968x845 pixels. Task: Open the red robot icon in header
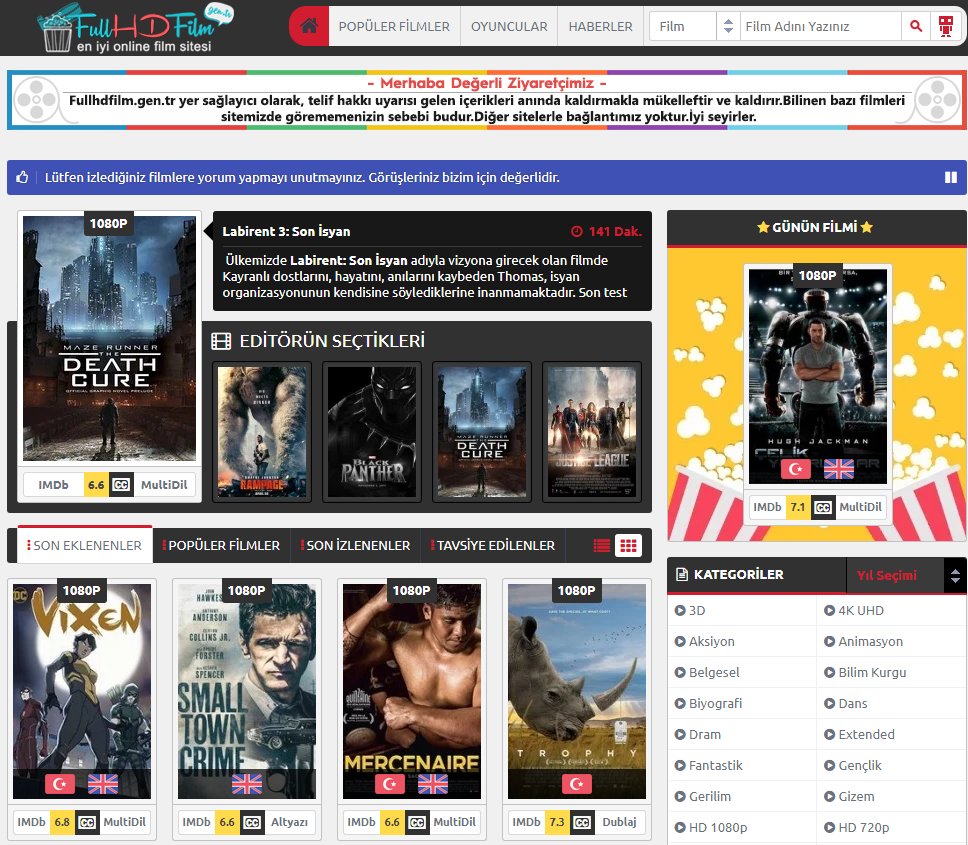click(945, 26)
